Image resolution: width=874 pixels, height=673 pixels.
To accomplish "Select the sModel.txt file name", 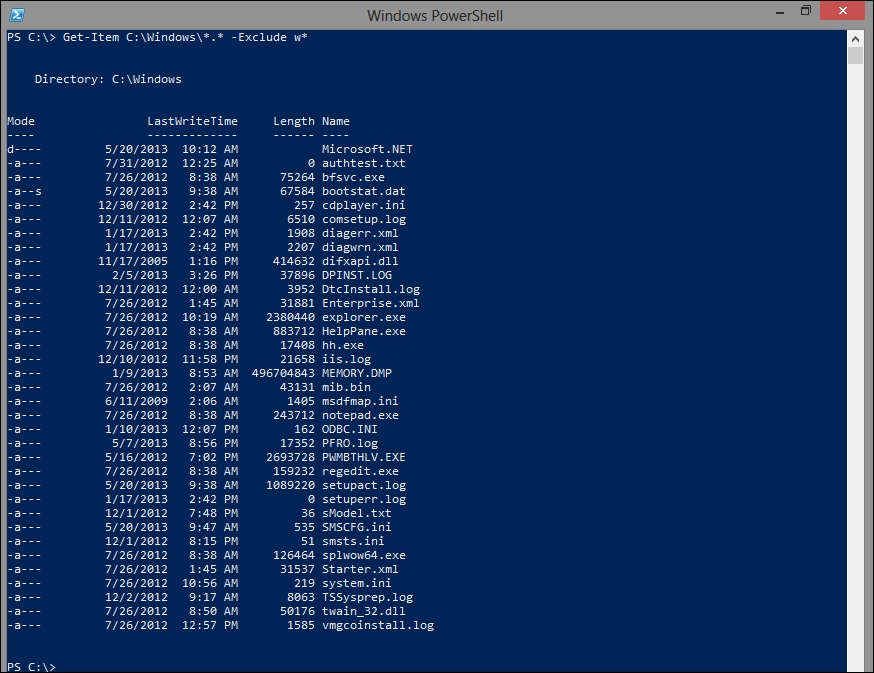I will tap(357, 513).
